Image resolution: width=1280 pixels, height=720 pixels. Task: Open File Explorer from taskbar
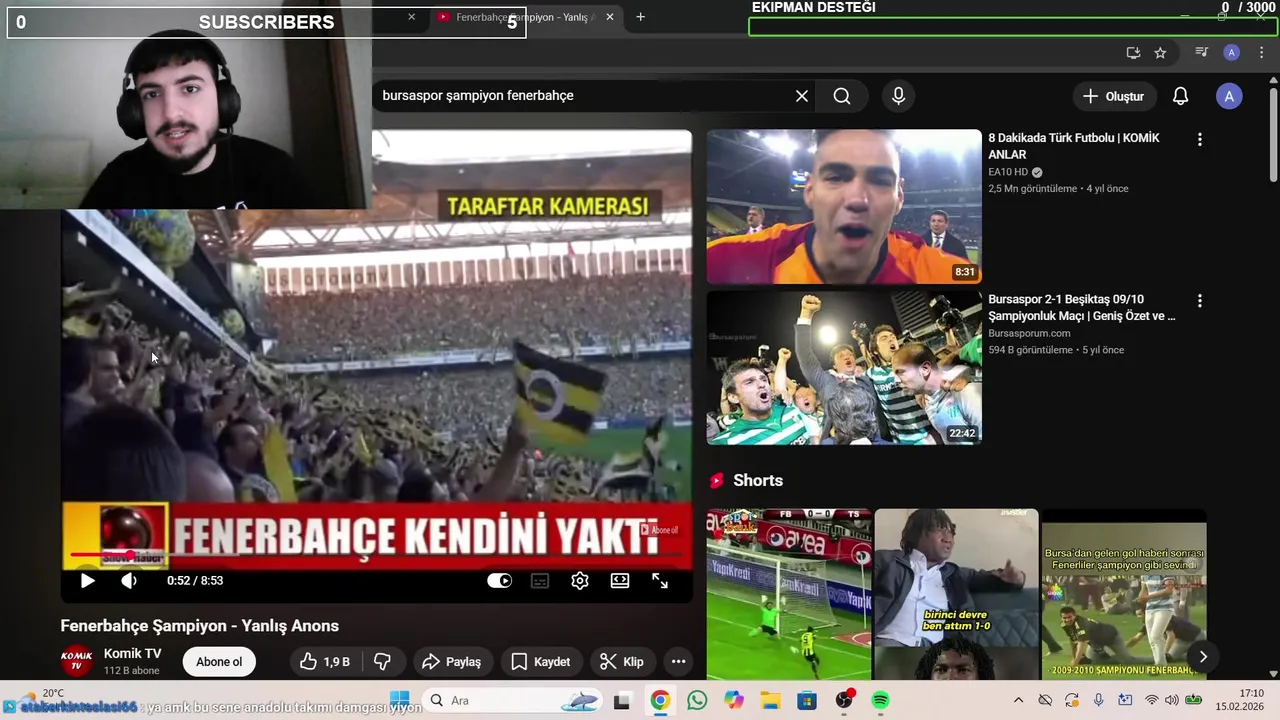tap(770, 701)
